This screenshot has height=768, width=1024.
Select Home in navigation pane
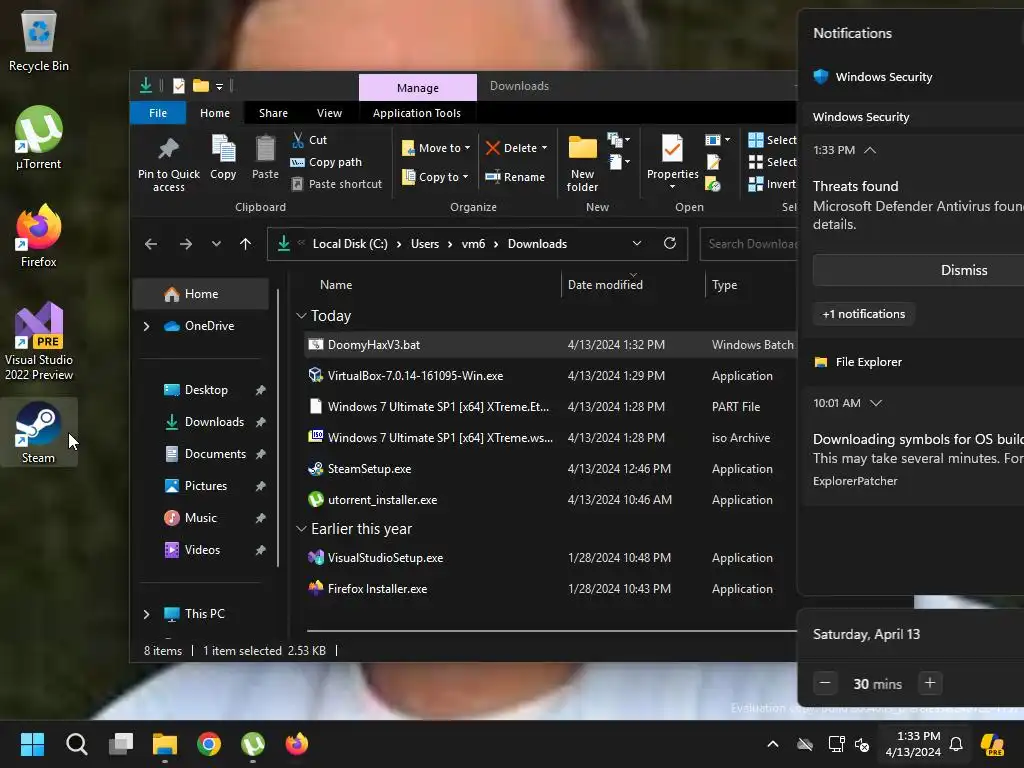click(x=201, y=295)
